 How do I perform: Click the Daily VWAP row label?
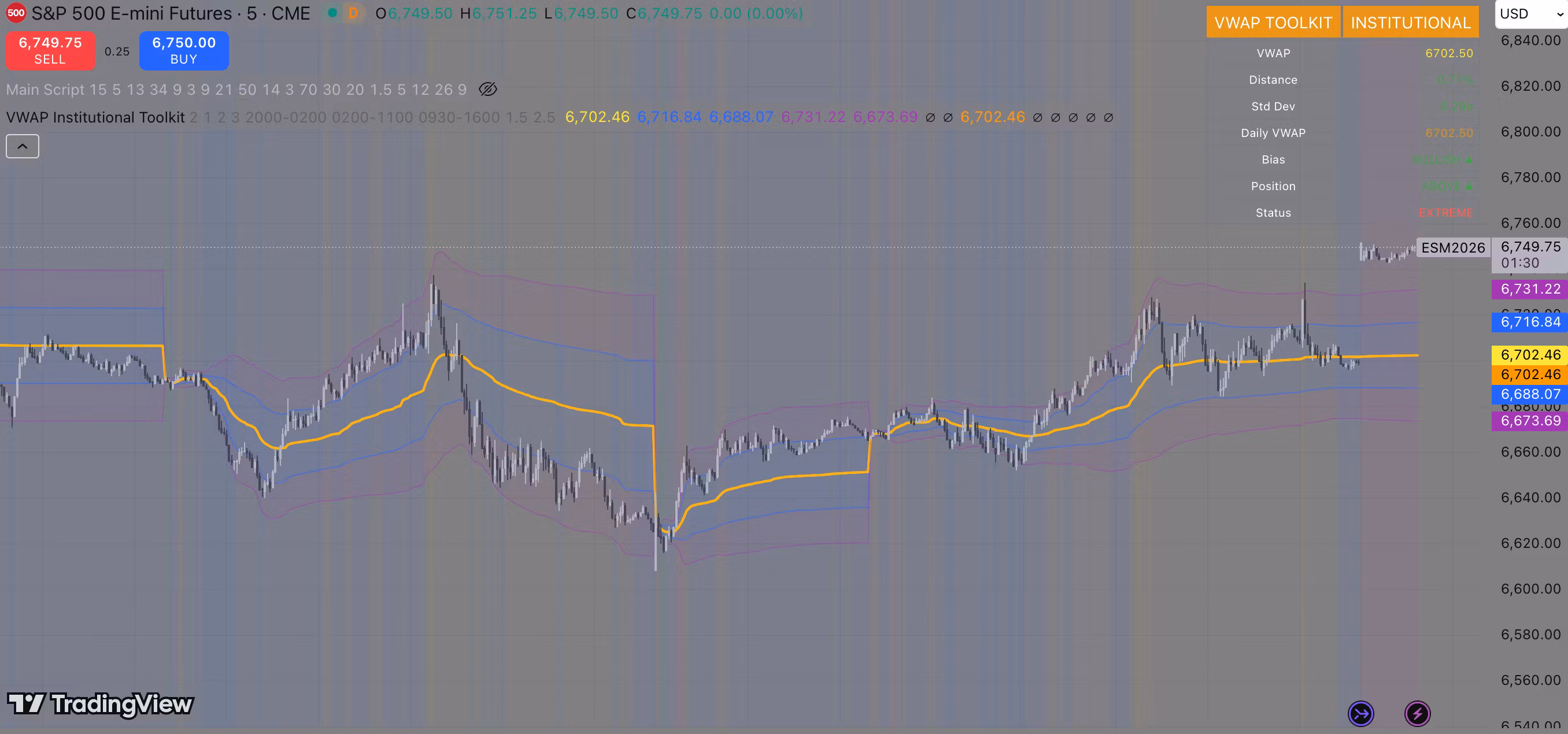1273,133
